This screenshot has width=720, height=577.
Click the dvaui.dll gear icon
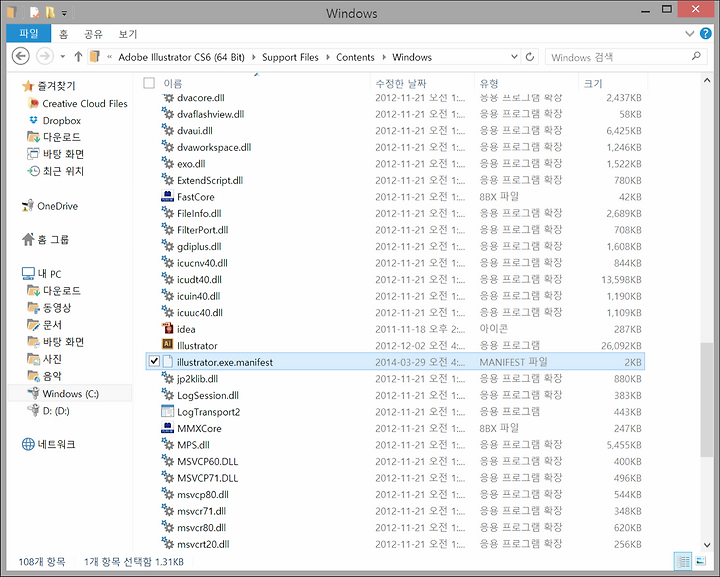[x=168, y=130]
